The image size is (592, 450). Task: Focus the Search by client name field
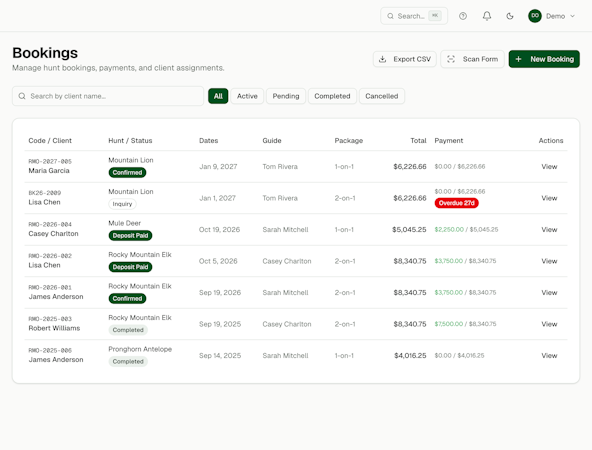coord(108,96)
